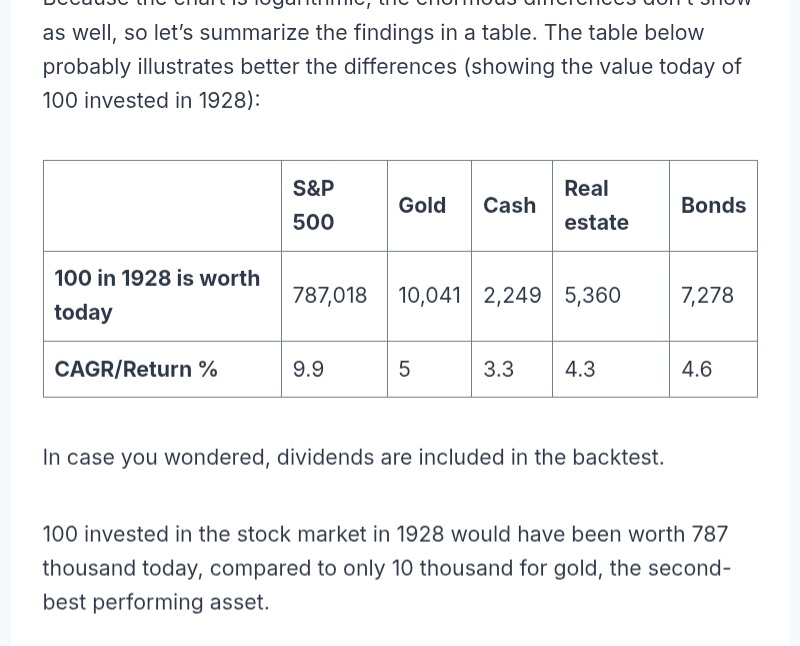Click the S&P 500 column header
Image resolution: width=800 pixels, height=646 pixels.
click(x=314, y=205)
